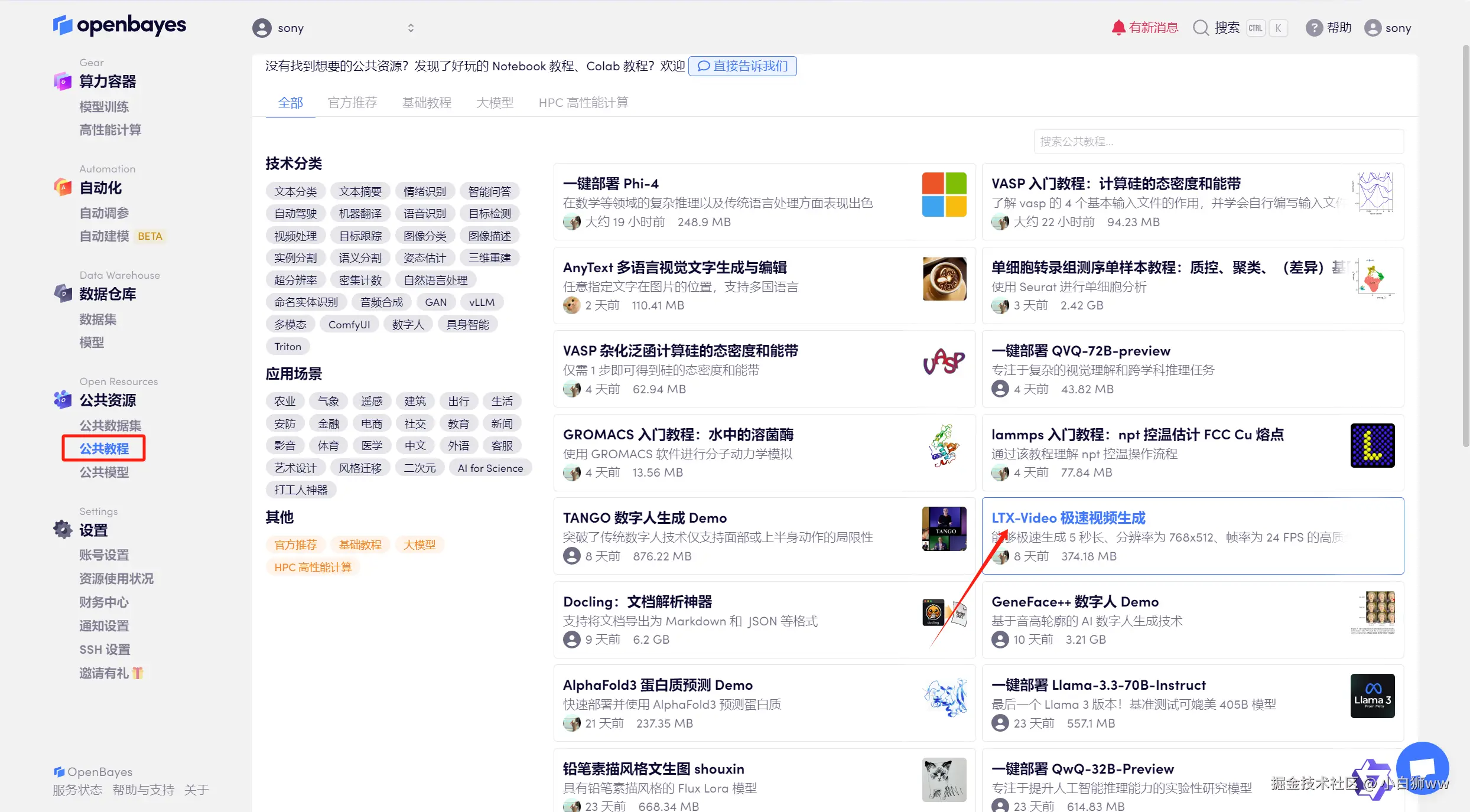Image resolution: width=1470 pixels, height=812 pixels.
Task: Click the page vertical scrollbar
Action: point(1465,245)
